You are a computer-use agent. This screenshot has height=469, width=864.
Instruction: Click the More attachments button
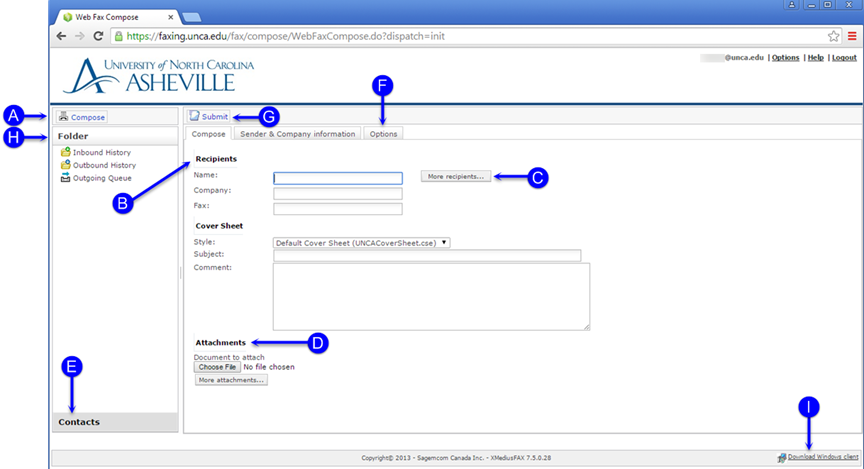tap(231, 380)
